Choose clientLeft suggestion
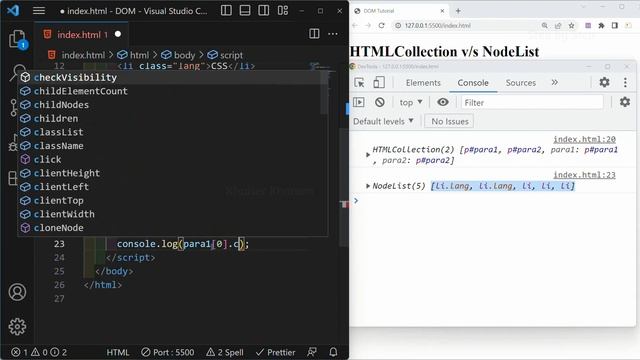Image resolution: width=640 pixels, height=360 pixels. (172, 187)
